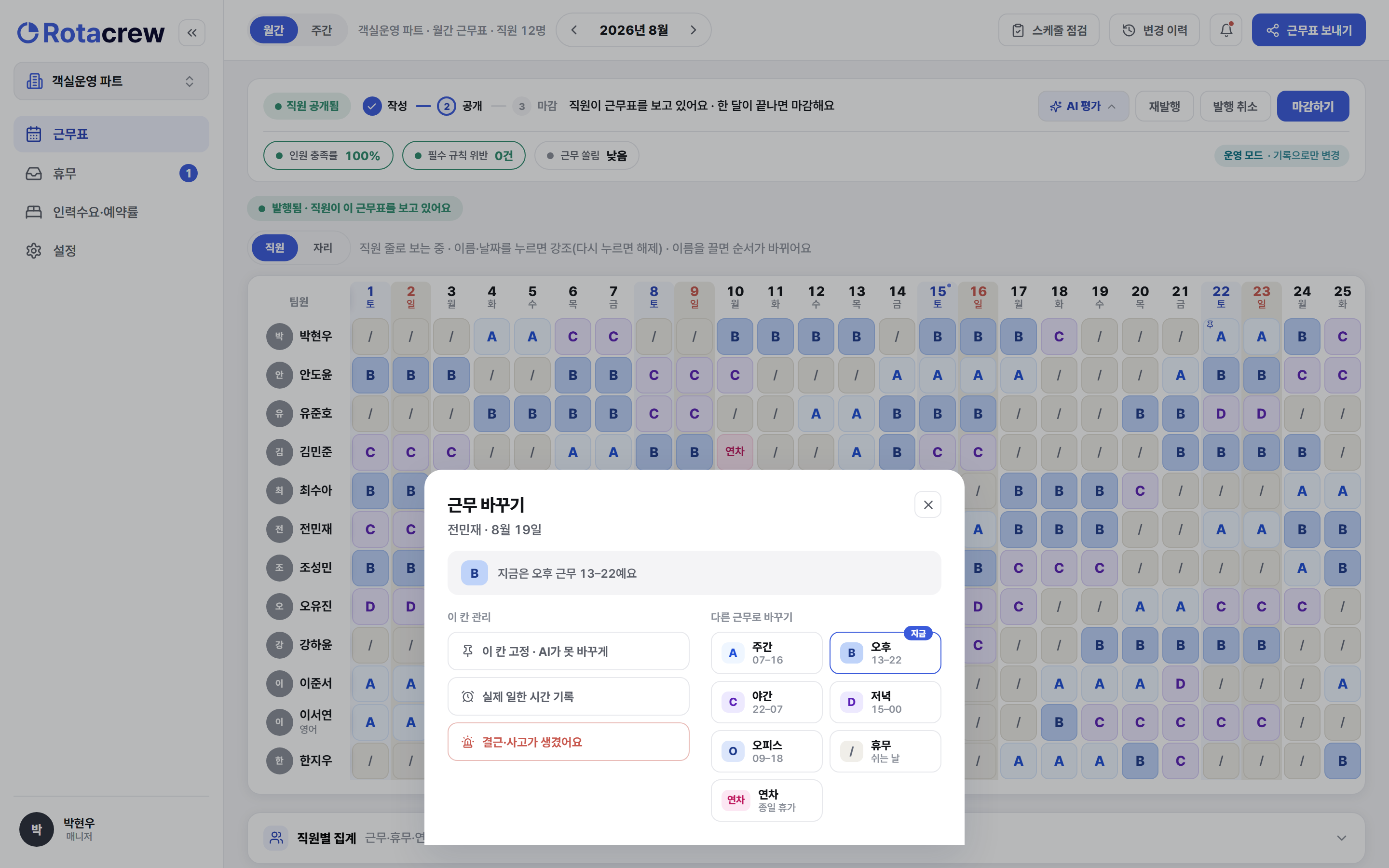This screenshot has width=1389, height=868.
Task: Click 김민준's 연차 cell on the 10th
Action: [x=735, y=452]
